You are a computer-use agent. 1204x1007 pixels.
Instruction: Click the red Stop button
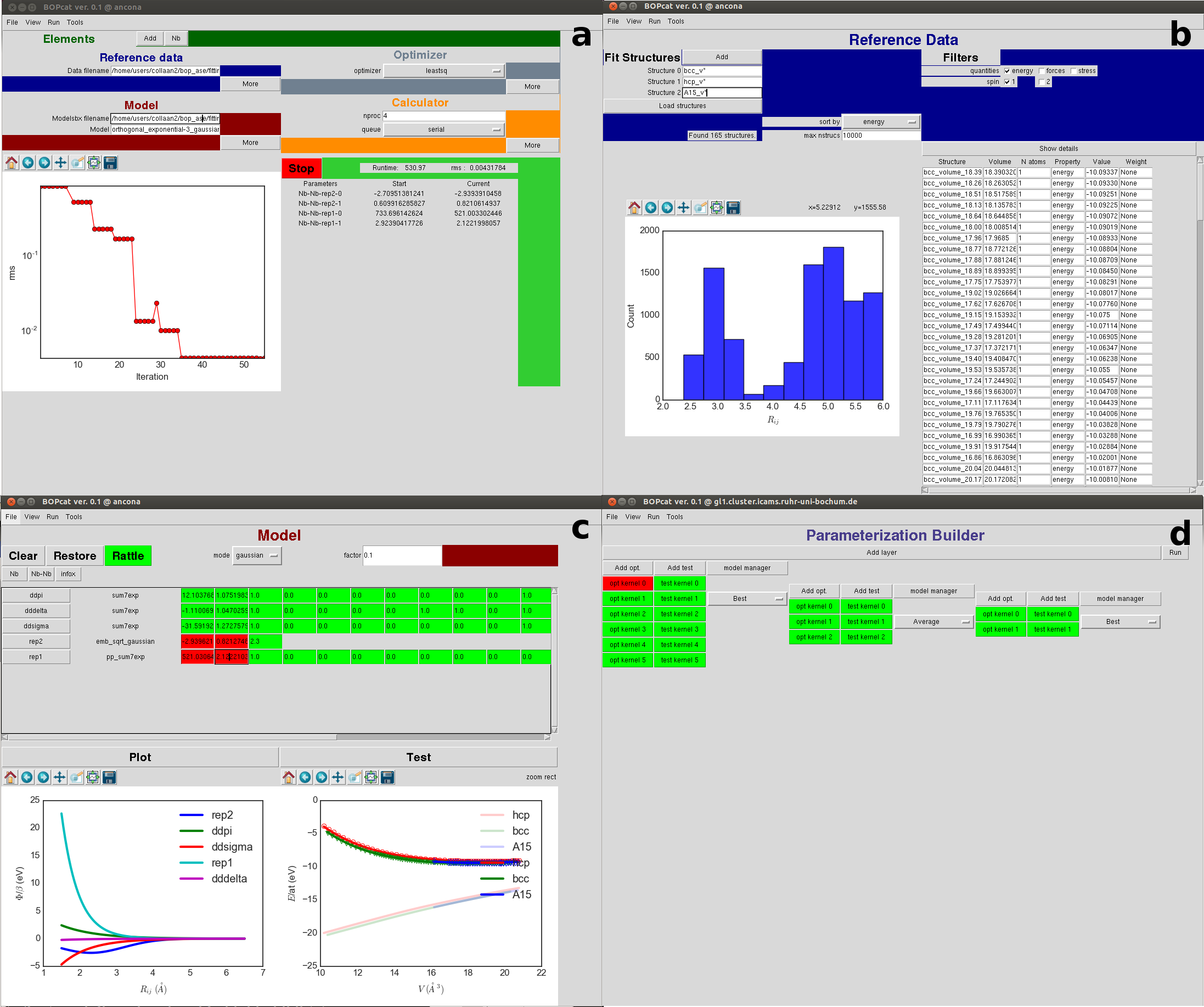[x=302, y=168]
